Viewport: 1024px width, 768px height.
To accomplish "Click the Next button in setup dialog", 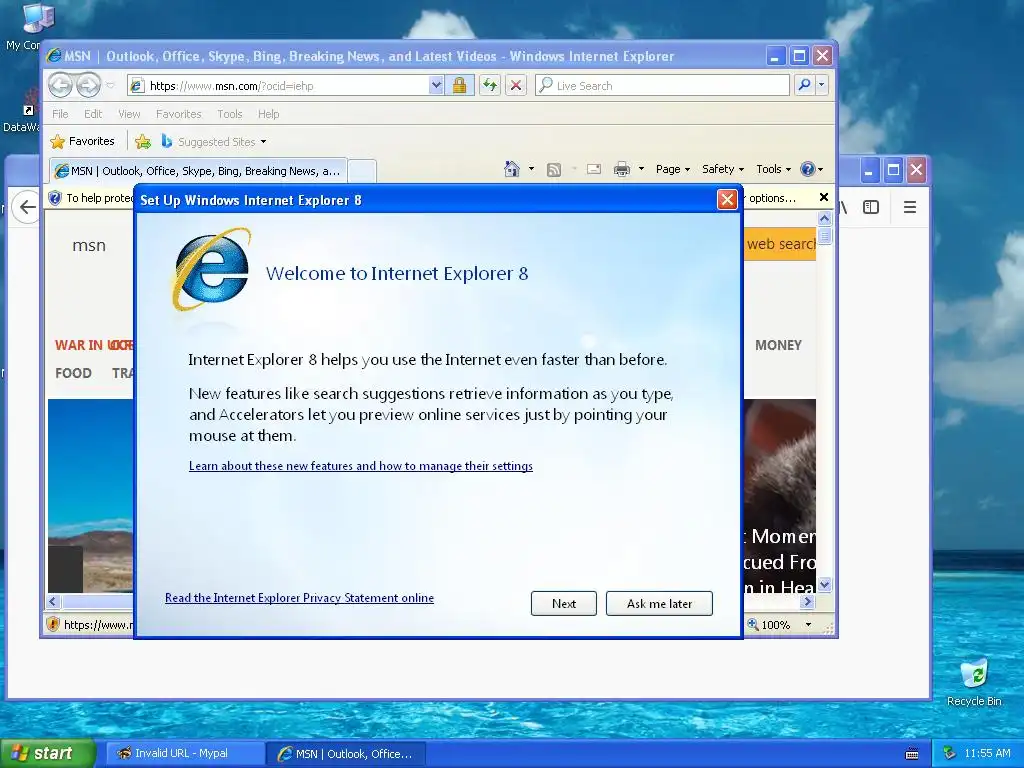I will click(564, 603).
